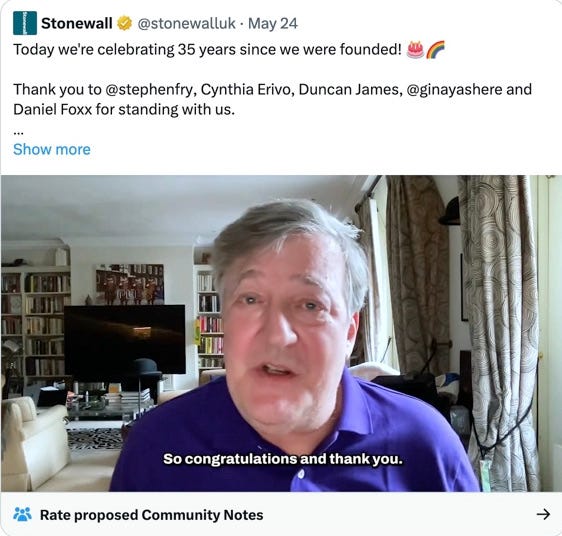The height and width of the screenshot is (536, 562).
Task: Click the right arrow beside Community Notes
Action: coord(543,514)
